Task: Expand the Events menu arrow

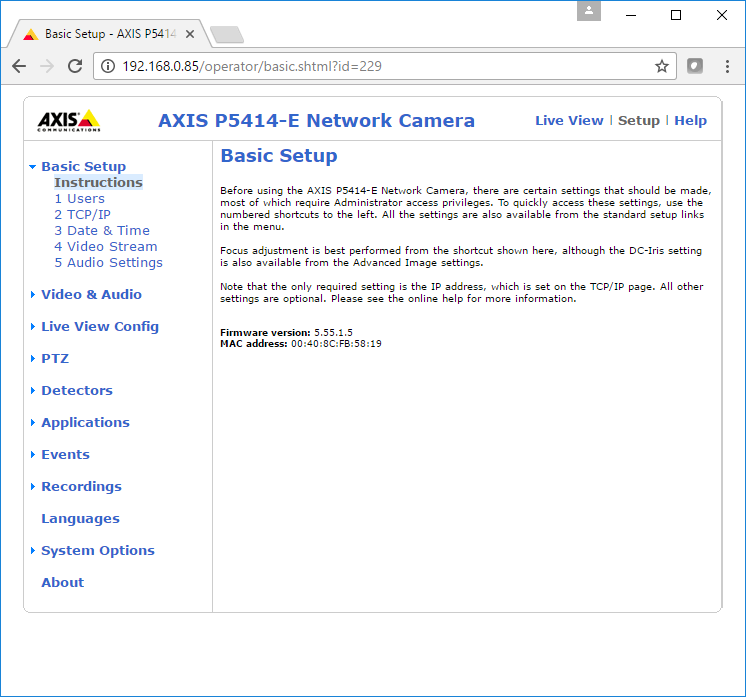Action: click(x=32, y=454)
